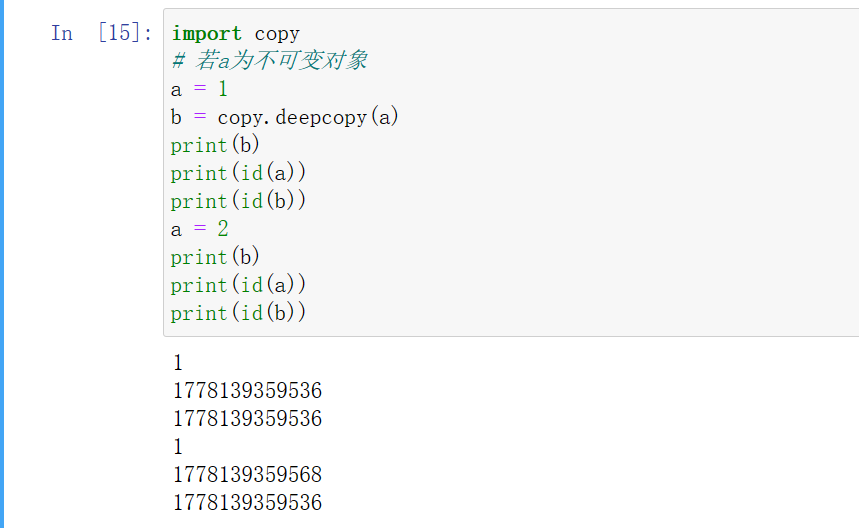Click the second print(b) statement
This screenshot has width=859, height=528.
(x=215, y=257)
